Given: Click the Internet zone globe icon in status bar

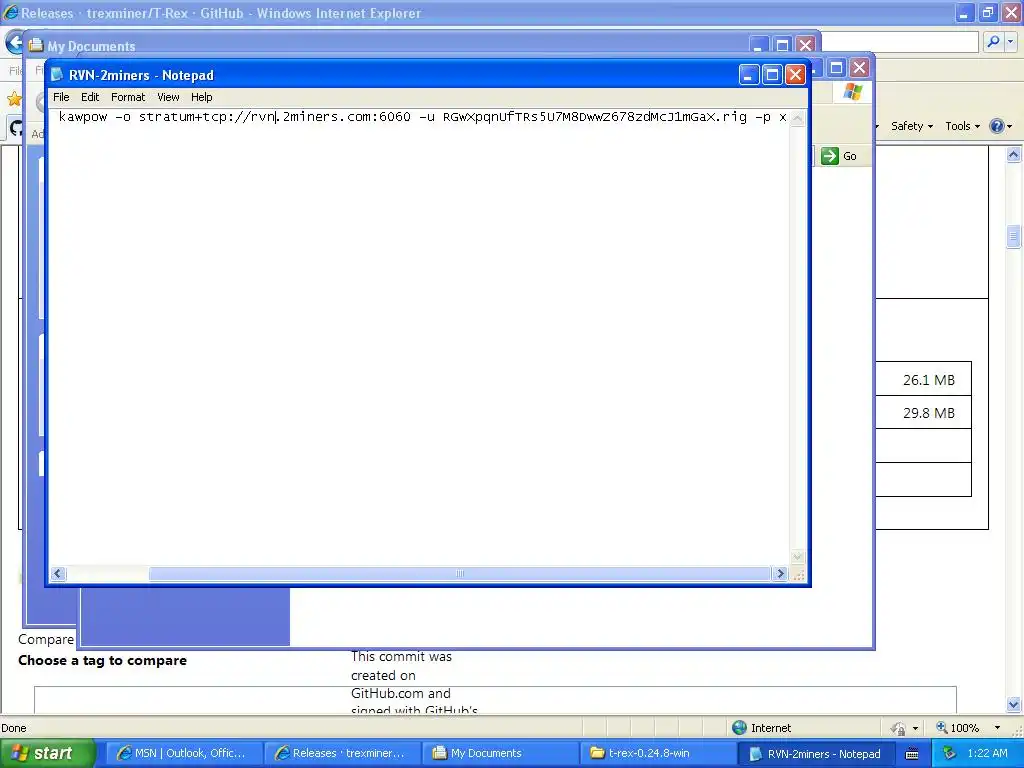Looking at the screenshot, I should 739,728.
